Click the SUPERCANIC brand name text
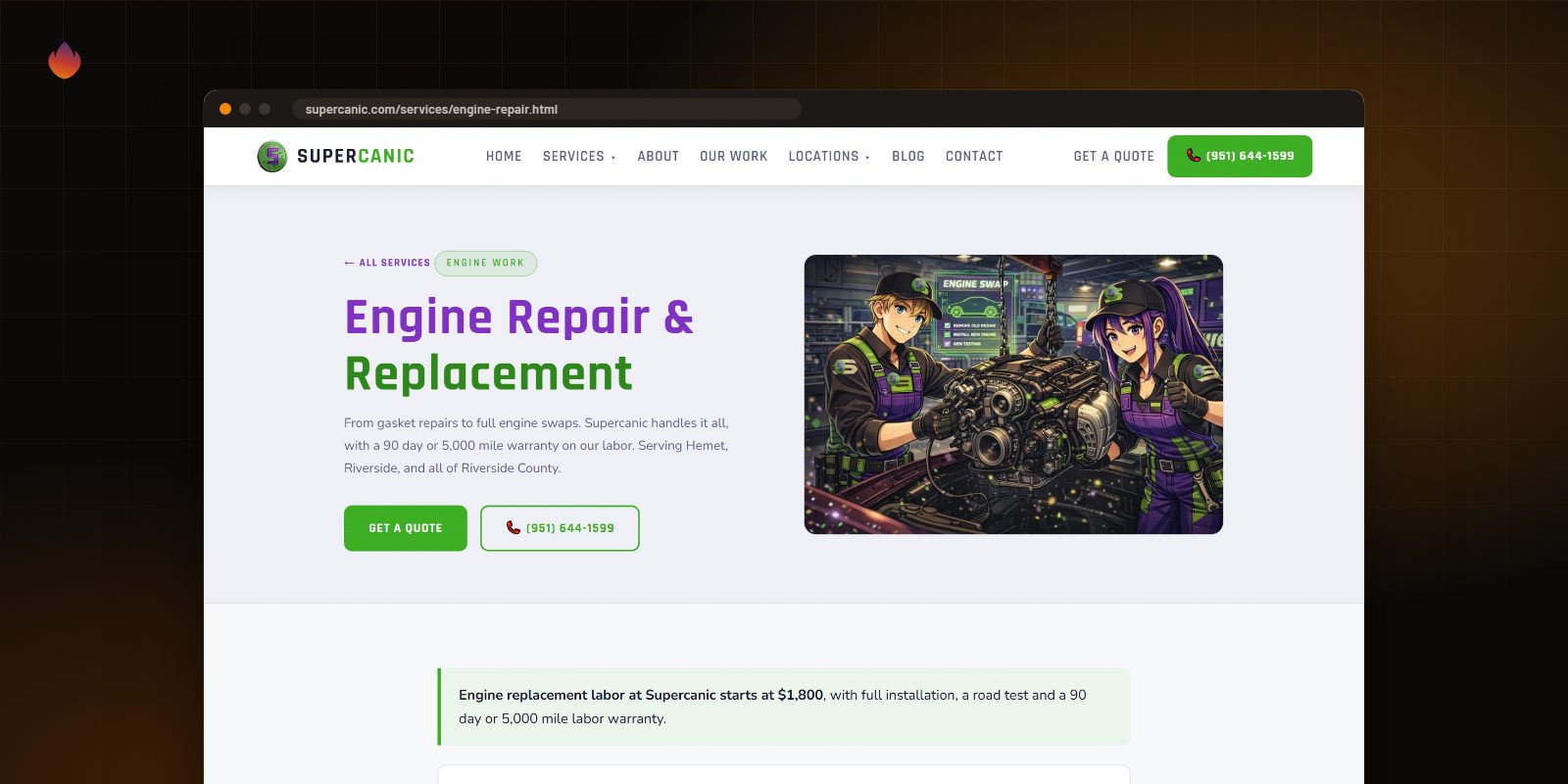The height and width of the screenshot is (784, 1568). pos(356,156)
